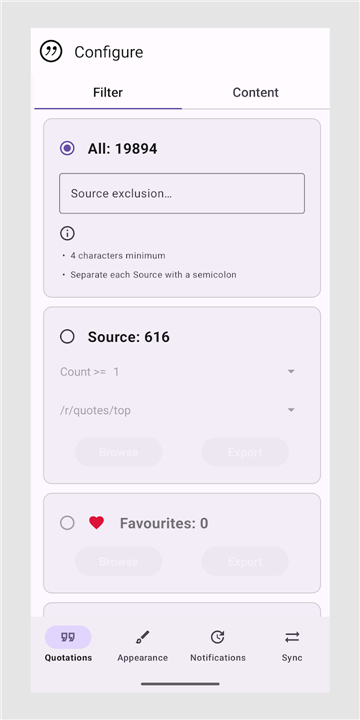Open Notifications via clock icon
This screenshot has height=720, width=360.
[x=217, y=637]
